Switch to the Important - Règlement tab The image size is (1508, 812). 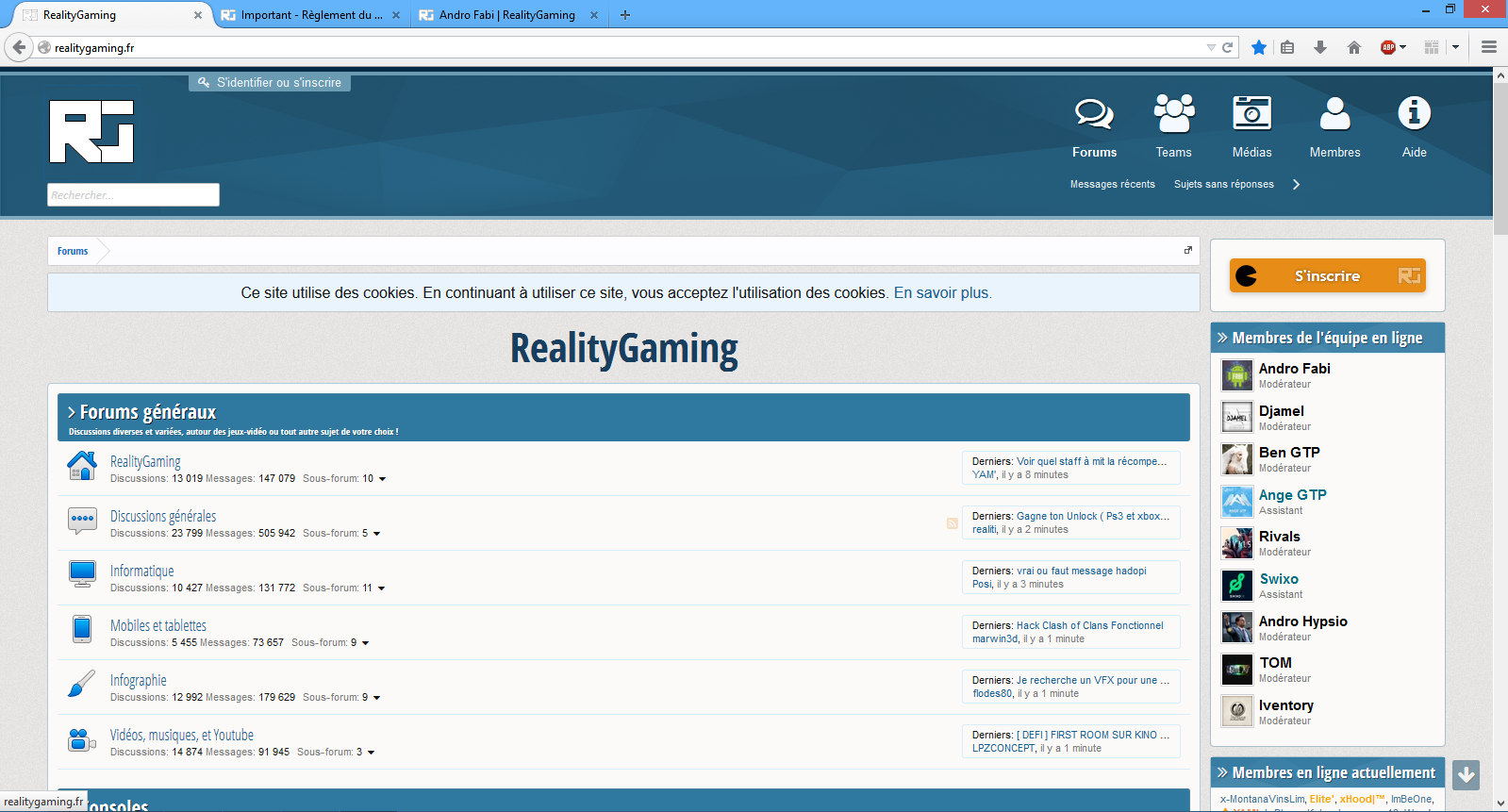coord(311,15)
